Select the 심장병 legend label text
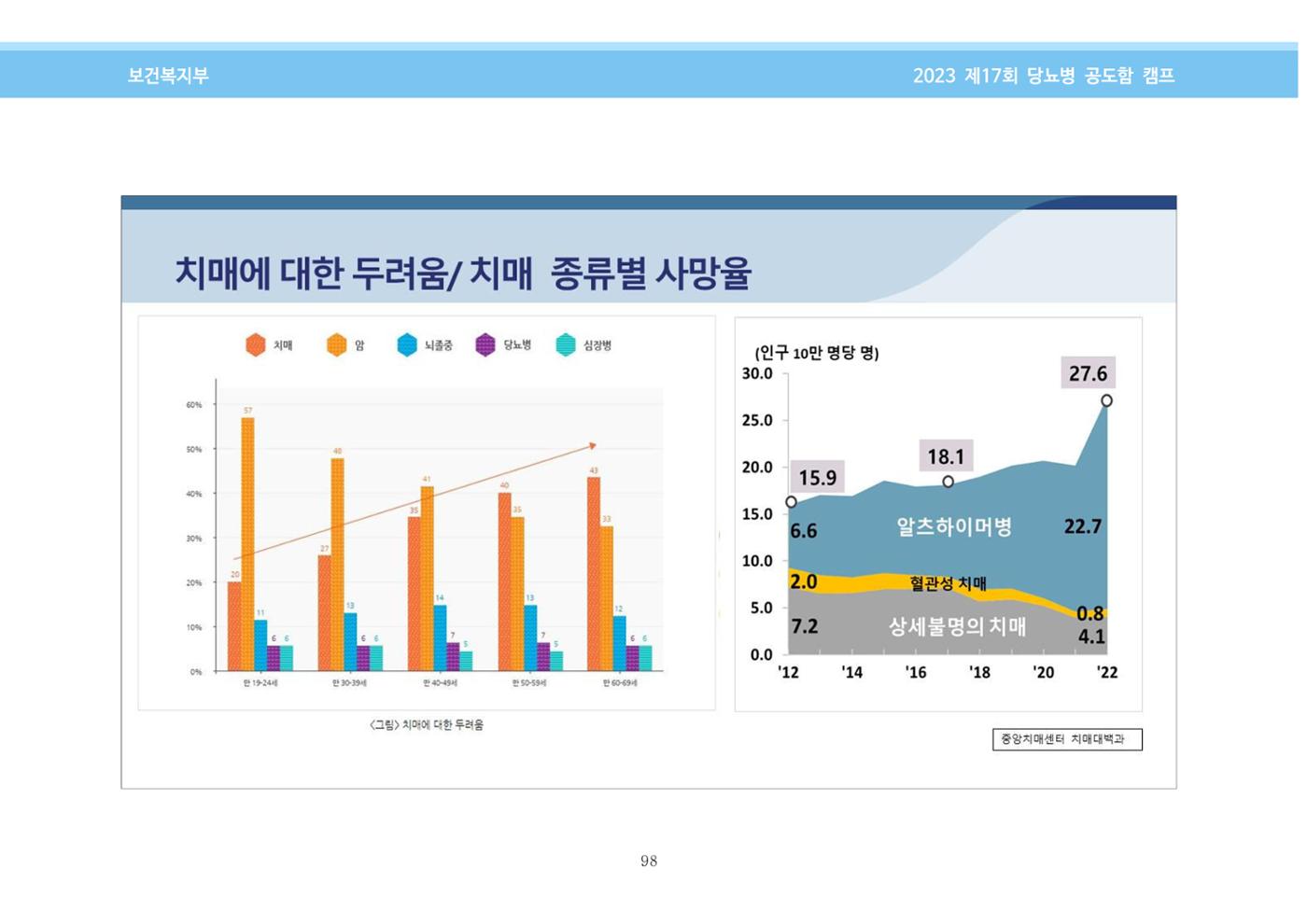This screenshot has height=924, width=1307. [x=597, y=345]
